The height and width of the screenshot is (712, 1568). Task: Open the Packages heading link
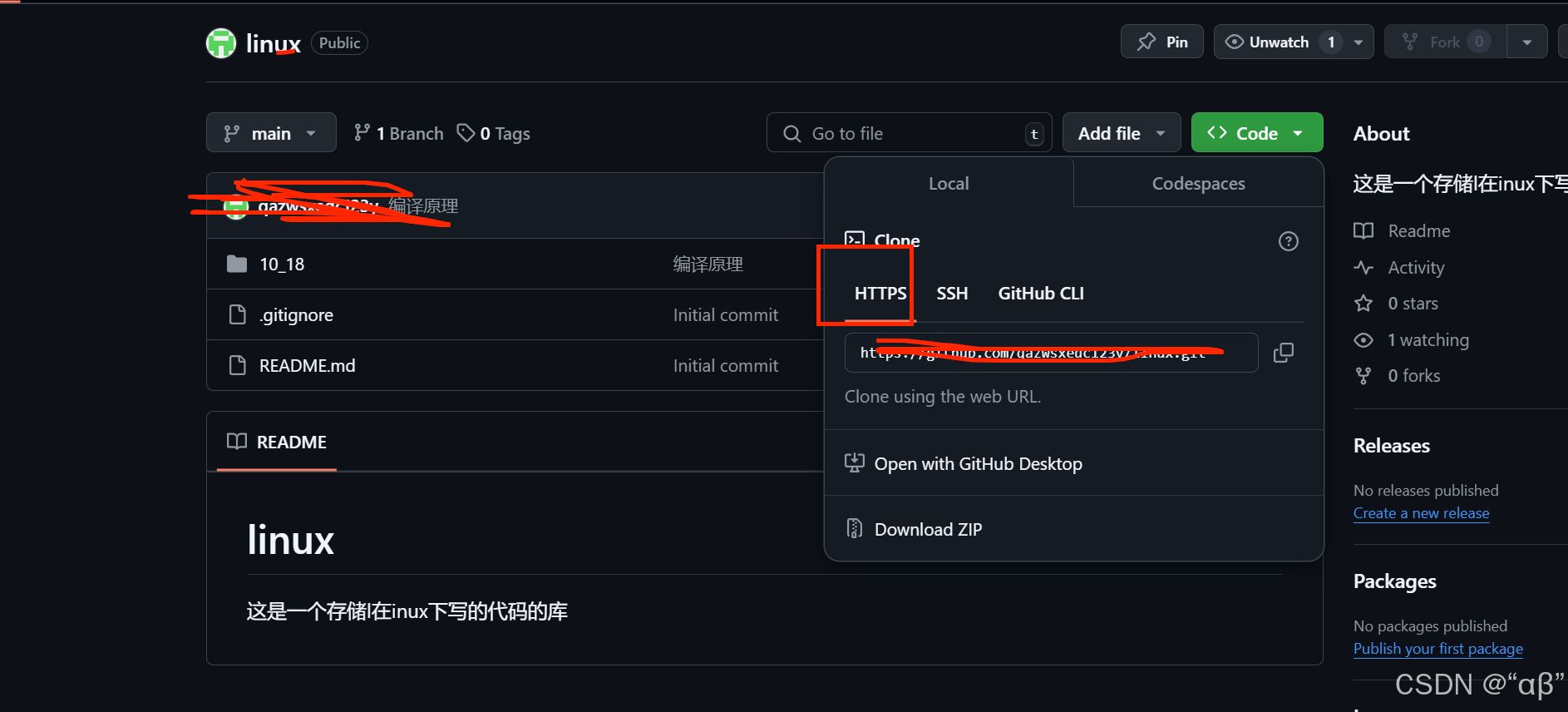[1394, 581]
